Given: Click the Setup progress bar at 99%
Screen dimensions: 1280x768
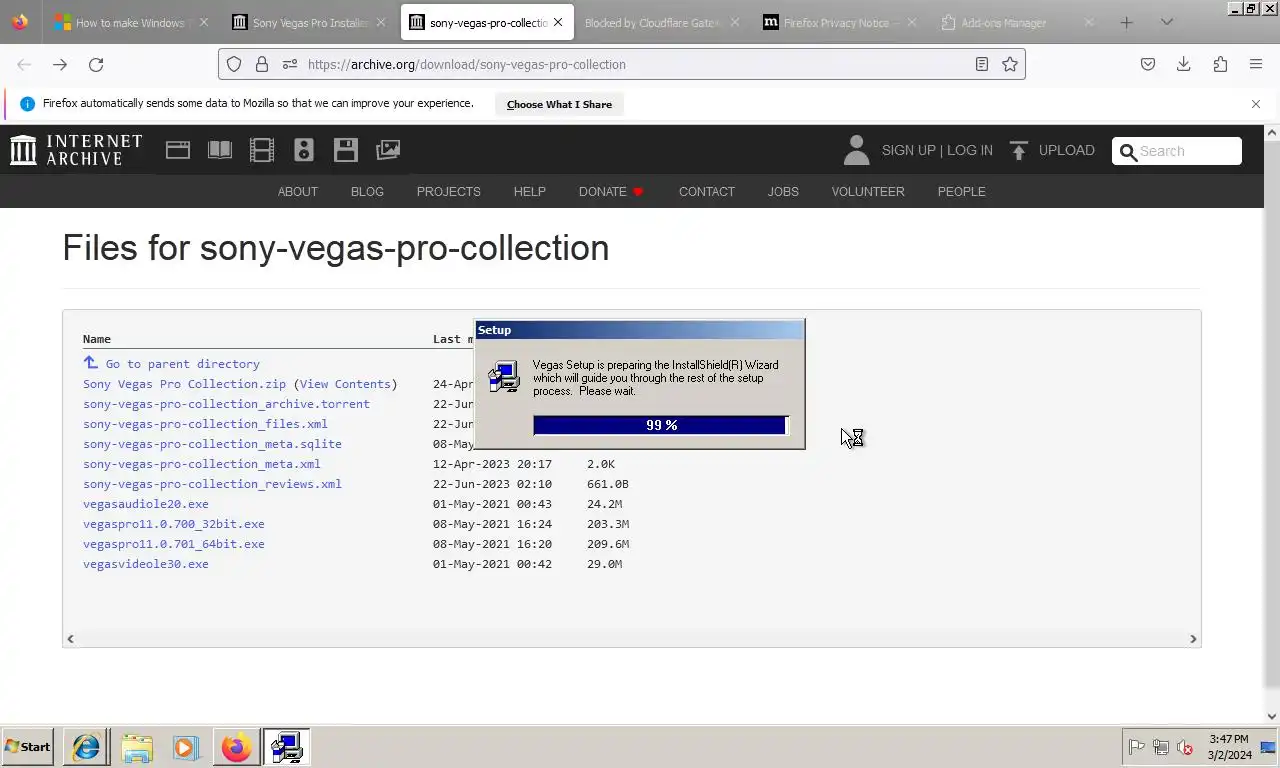Looking at the screenshot, I should tap(661, 425).
